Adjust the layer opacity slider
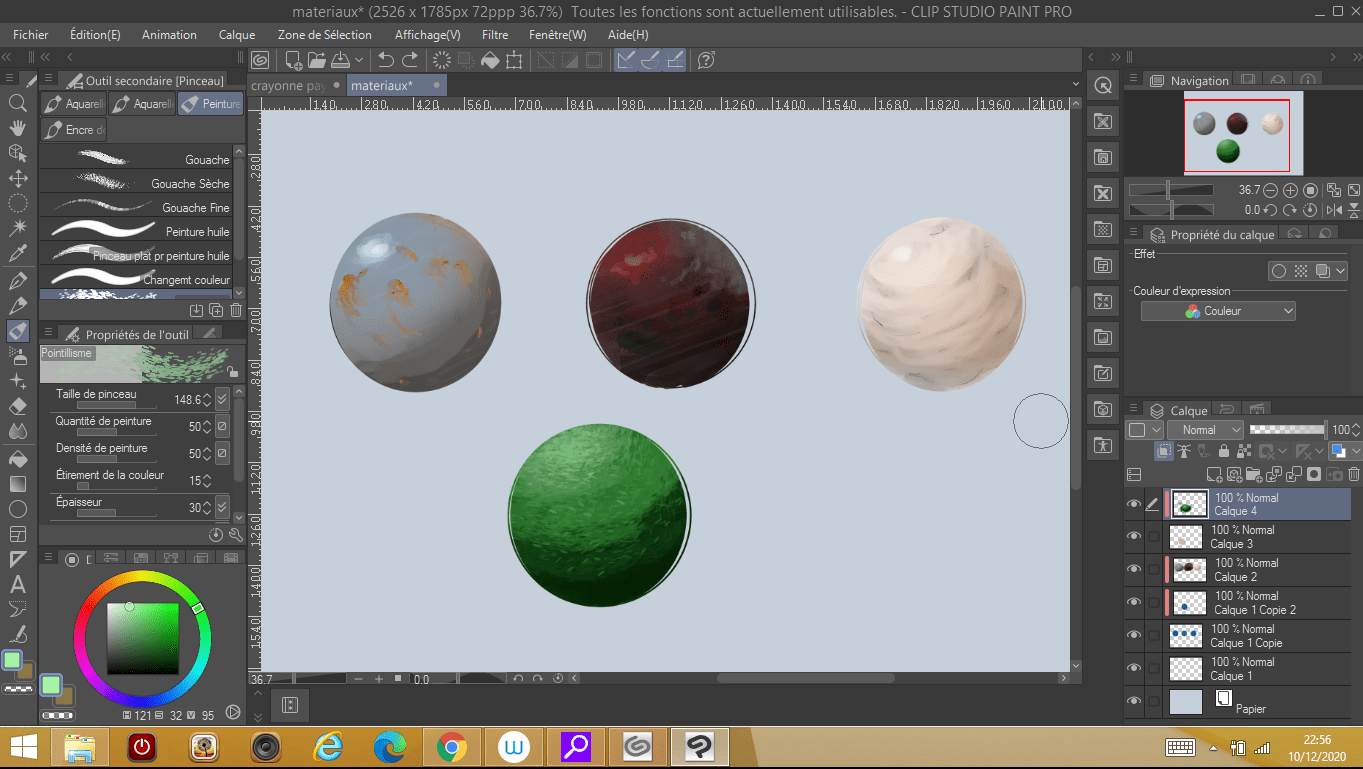Image resolution: width=1363 pixels, height=769 pixels. [x=1287, y=430]
